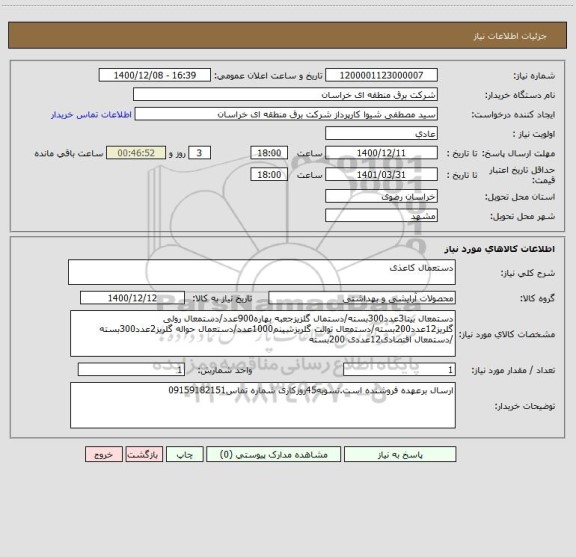Viewport: 576px width, 557px height.
Task: Click the اطلاعات کالاهای مورد نیاز section heading
Action: click(x=500, y=249)
